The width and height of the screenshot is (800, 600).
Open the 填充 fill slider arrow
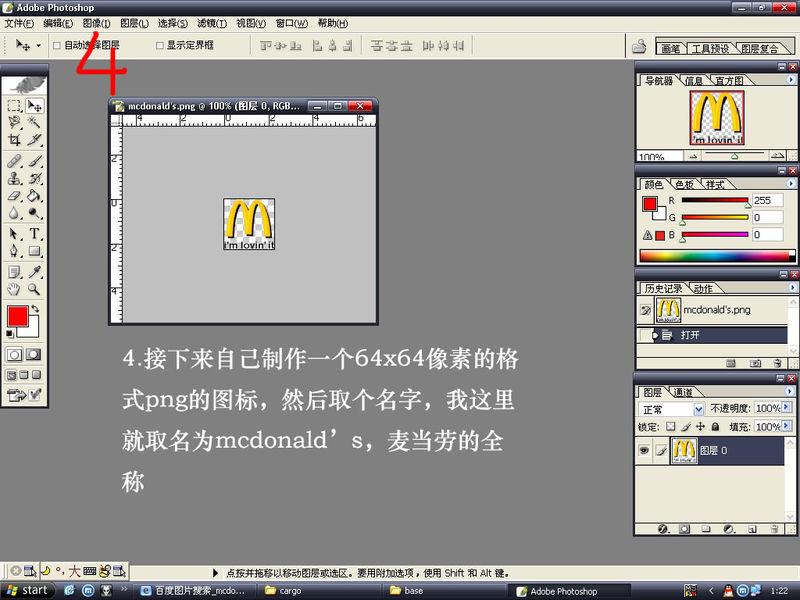[x=787, y=427]
